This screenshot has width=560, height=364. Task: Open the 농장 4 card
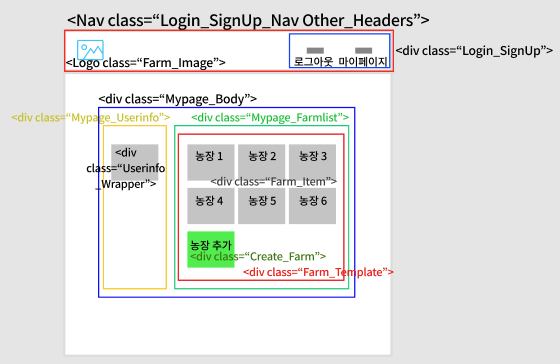click(211, 206)
